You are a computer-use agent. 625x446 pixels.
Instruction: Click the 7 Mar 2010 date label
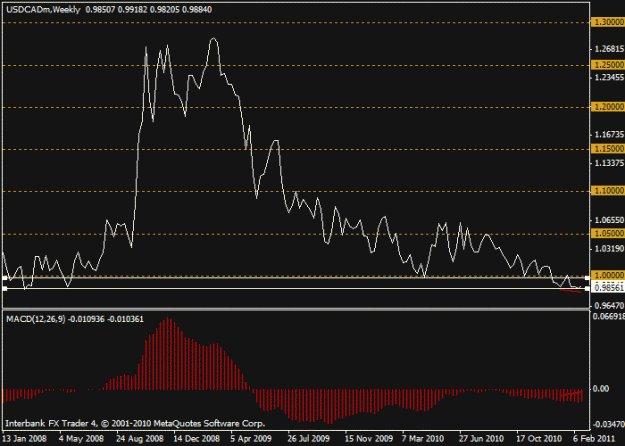point(423,439)
